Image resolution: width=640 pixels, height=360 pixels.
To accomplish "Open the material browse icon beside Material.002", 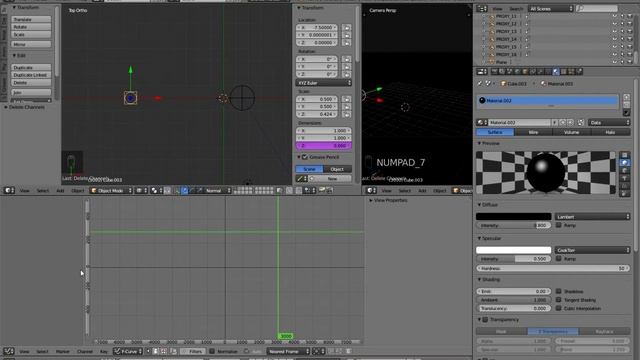I will 482,122.
